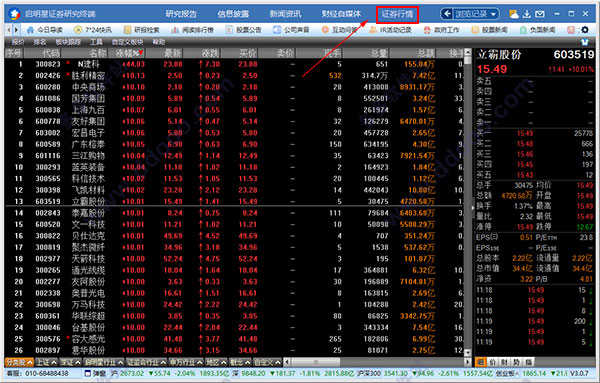Open 阅读排行榜 ranking chart icon
The width and height of the screenshot is (600, 383).
tap(175, 29)
